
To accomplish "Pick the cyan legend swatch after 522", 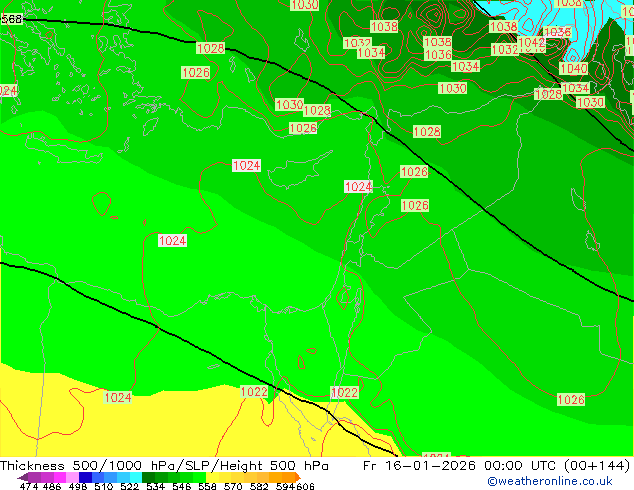I will [136, 477].
